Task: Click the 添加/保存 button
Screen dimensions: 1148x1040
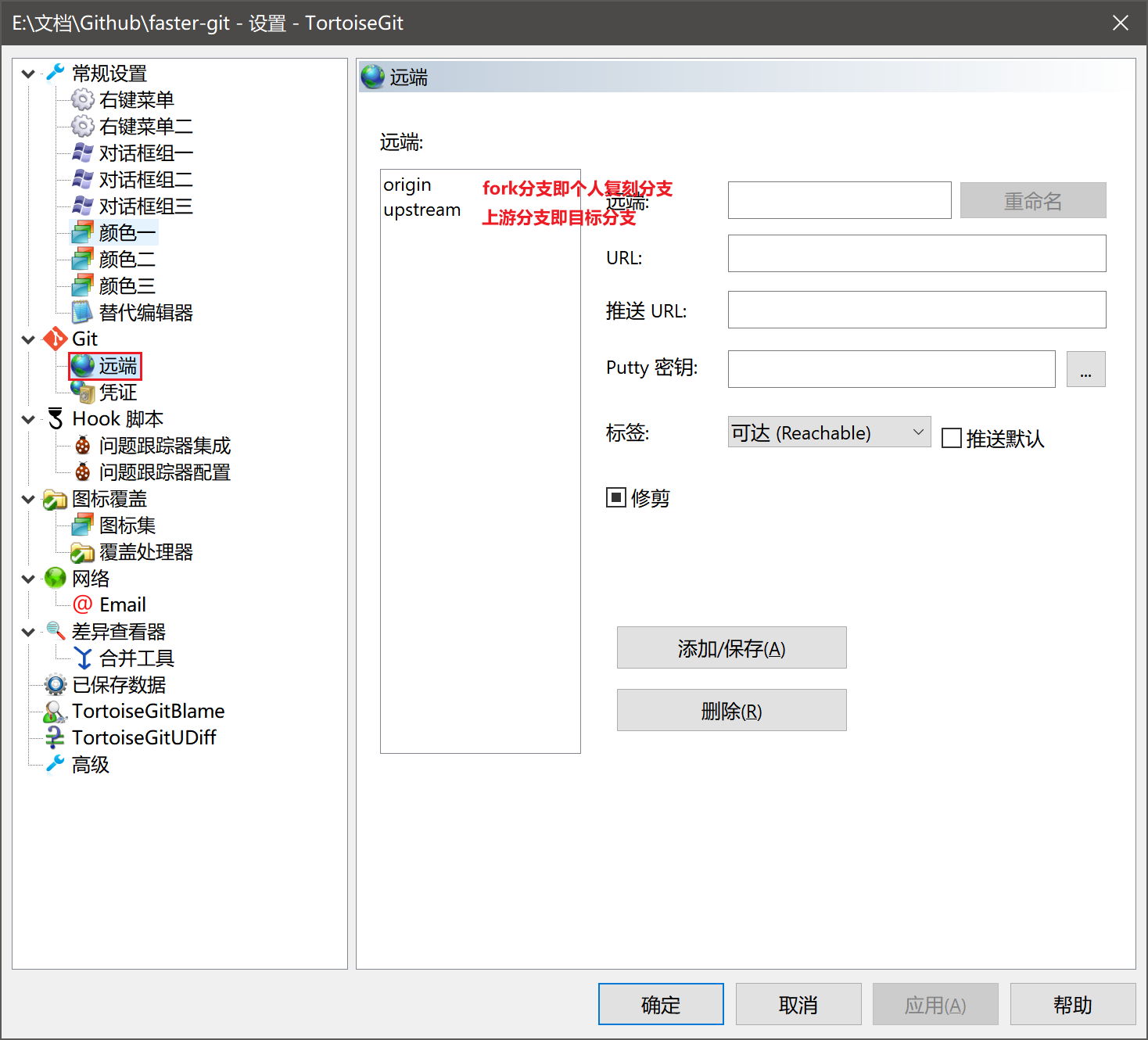Action: click(731, 648)
